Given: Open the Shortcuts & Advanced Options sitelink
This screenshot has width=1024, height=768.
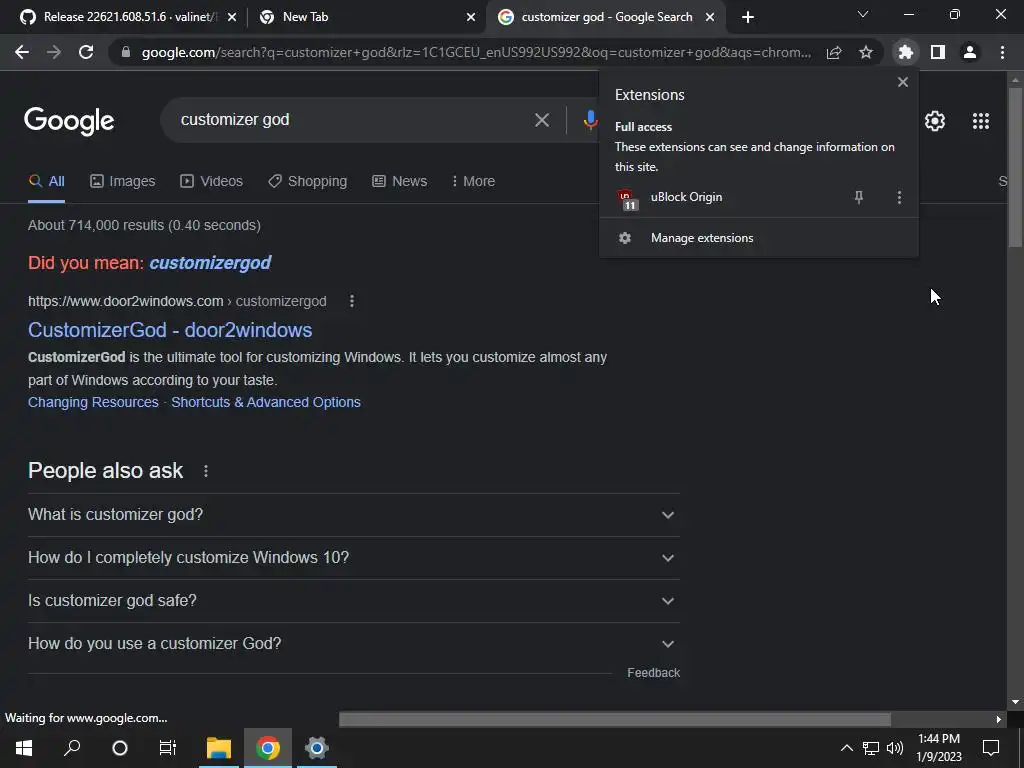Looking at the screenshot, I should (266, 402).
